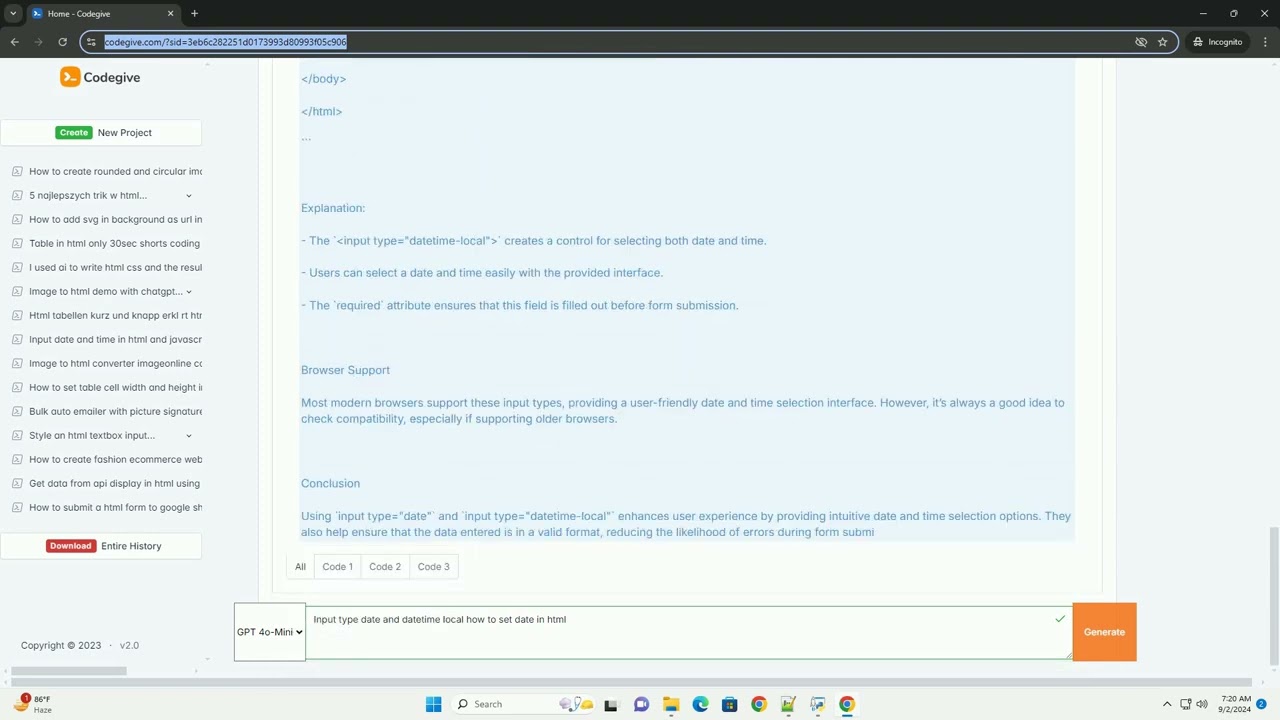
Task: Click the project icon beside 'Input date and time in html'
Action: pos(17,339)
